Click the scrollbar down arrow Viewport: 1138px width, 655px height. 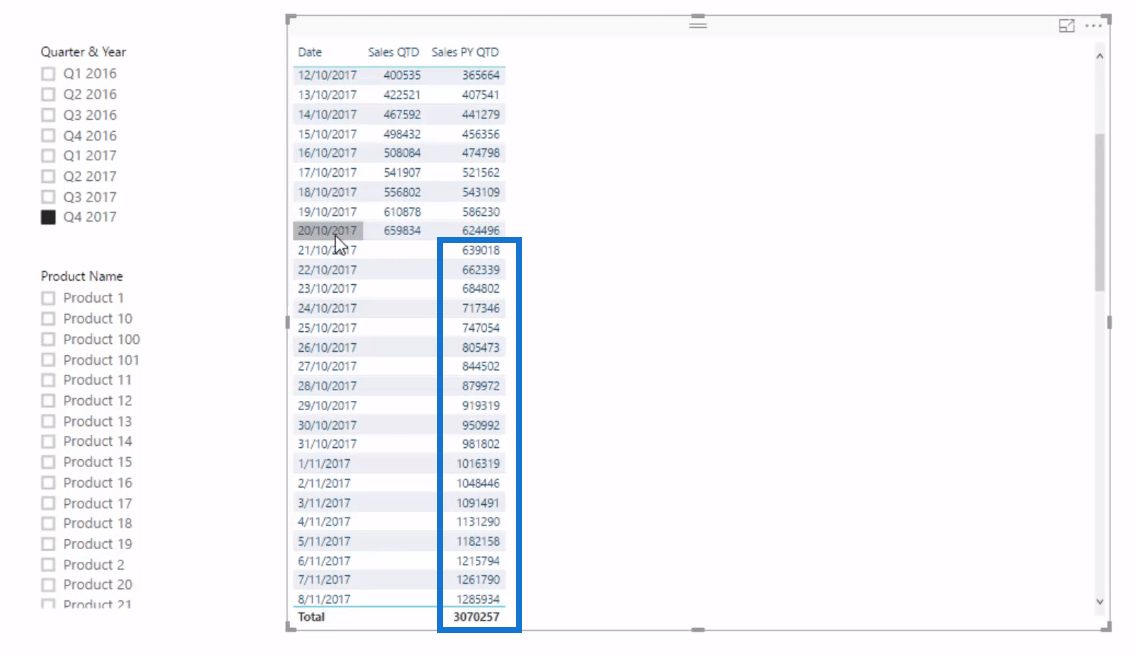pyautogui.click(x=1100, y=601)
